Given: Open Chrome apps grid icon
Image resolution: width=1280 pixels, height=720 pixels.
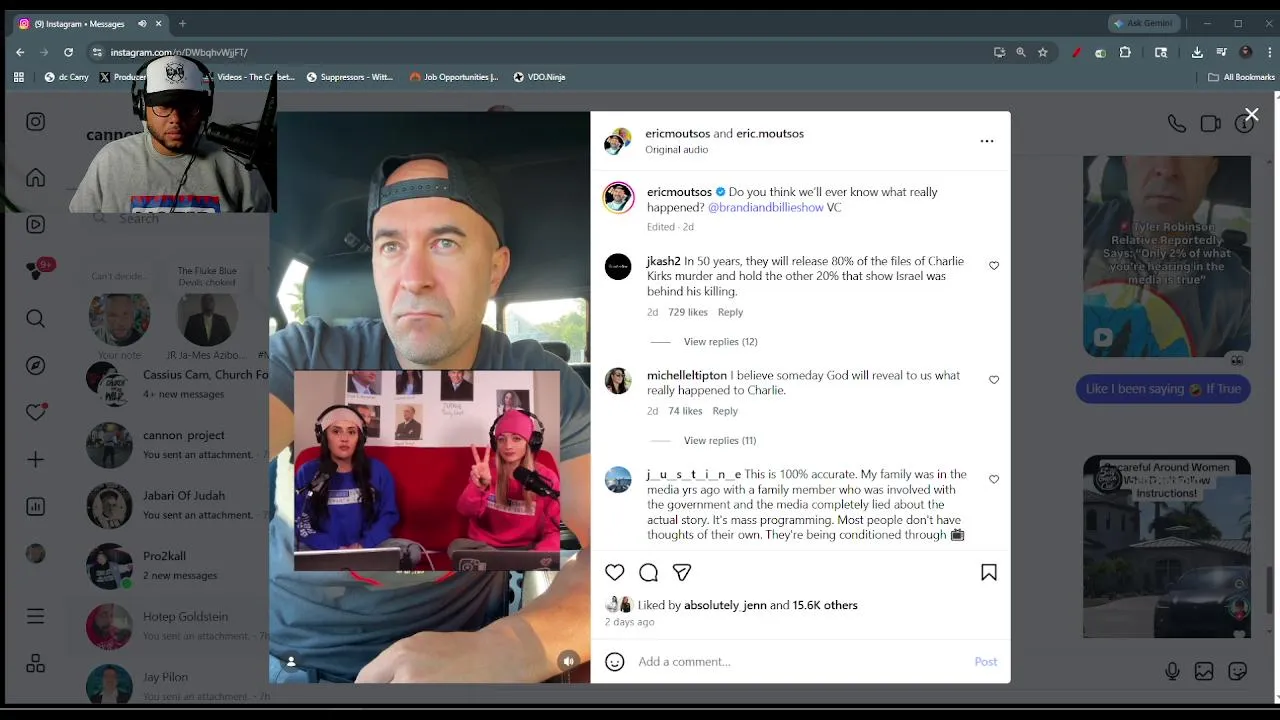Looking at the screenshot, I should click(x=19, y=77).
